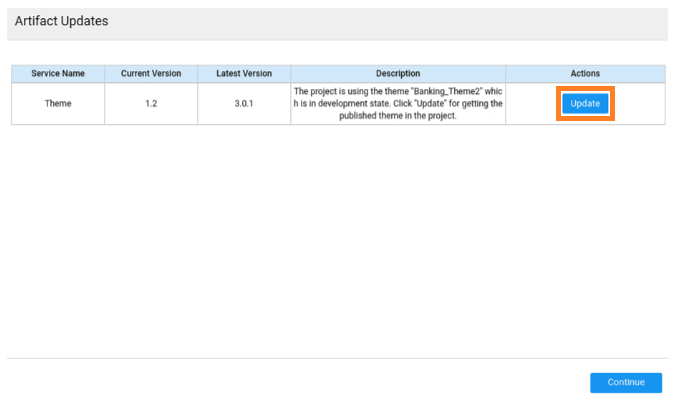Screen dimensions: 676x408
Task: Click the current version value 1.2
Action: click(x=150, y=104)
